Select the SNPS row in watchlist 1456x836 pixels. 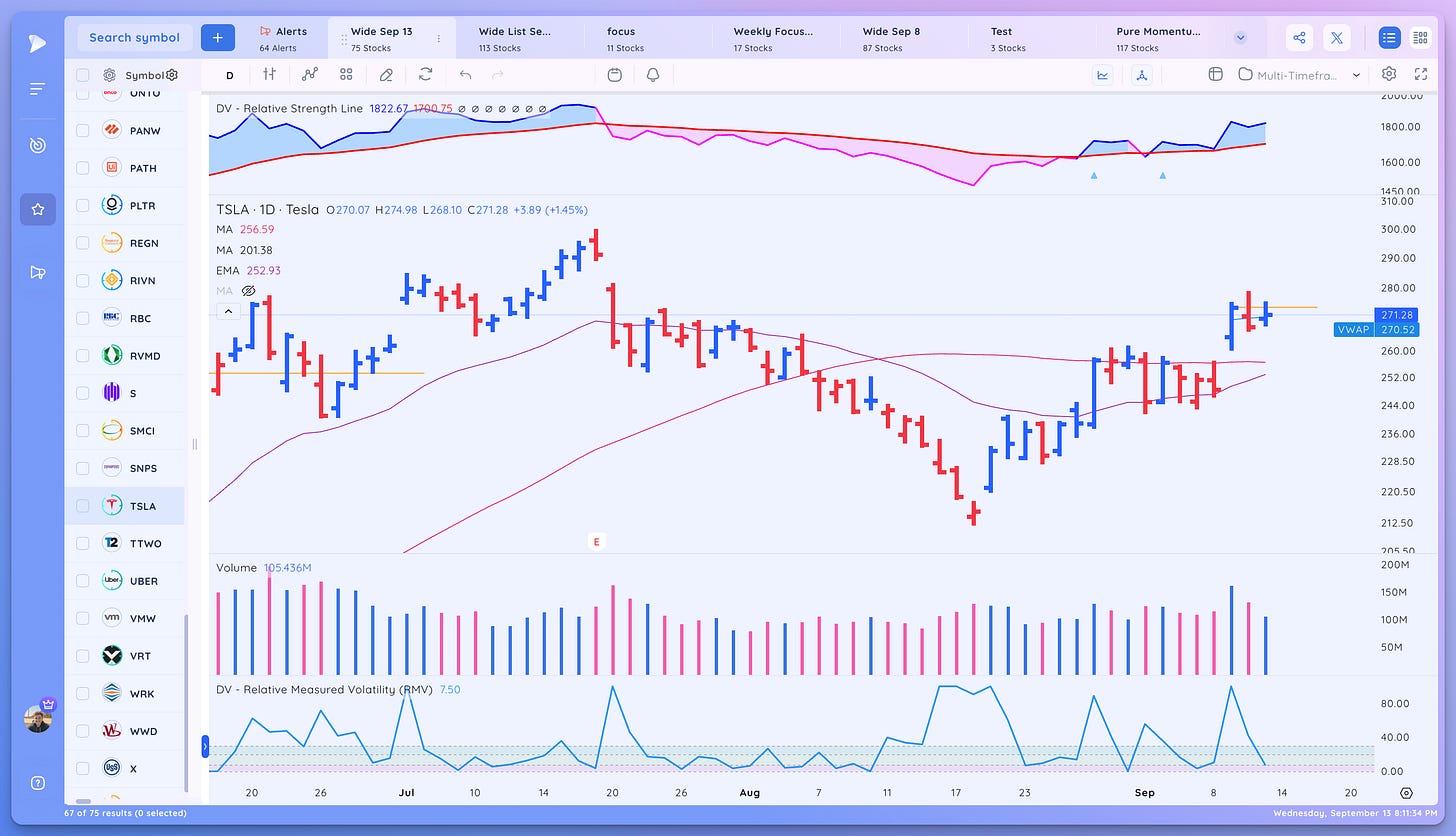(x=125, y=468)
